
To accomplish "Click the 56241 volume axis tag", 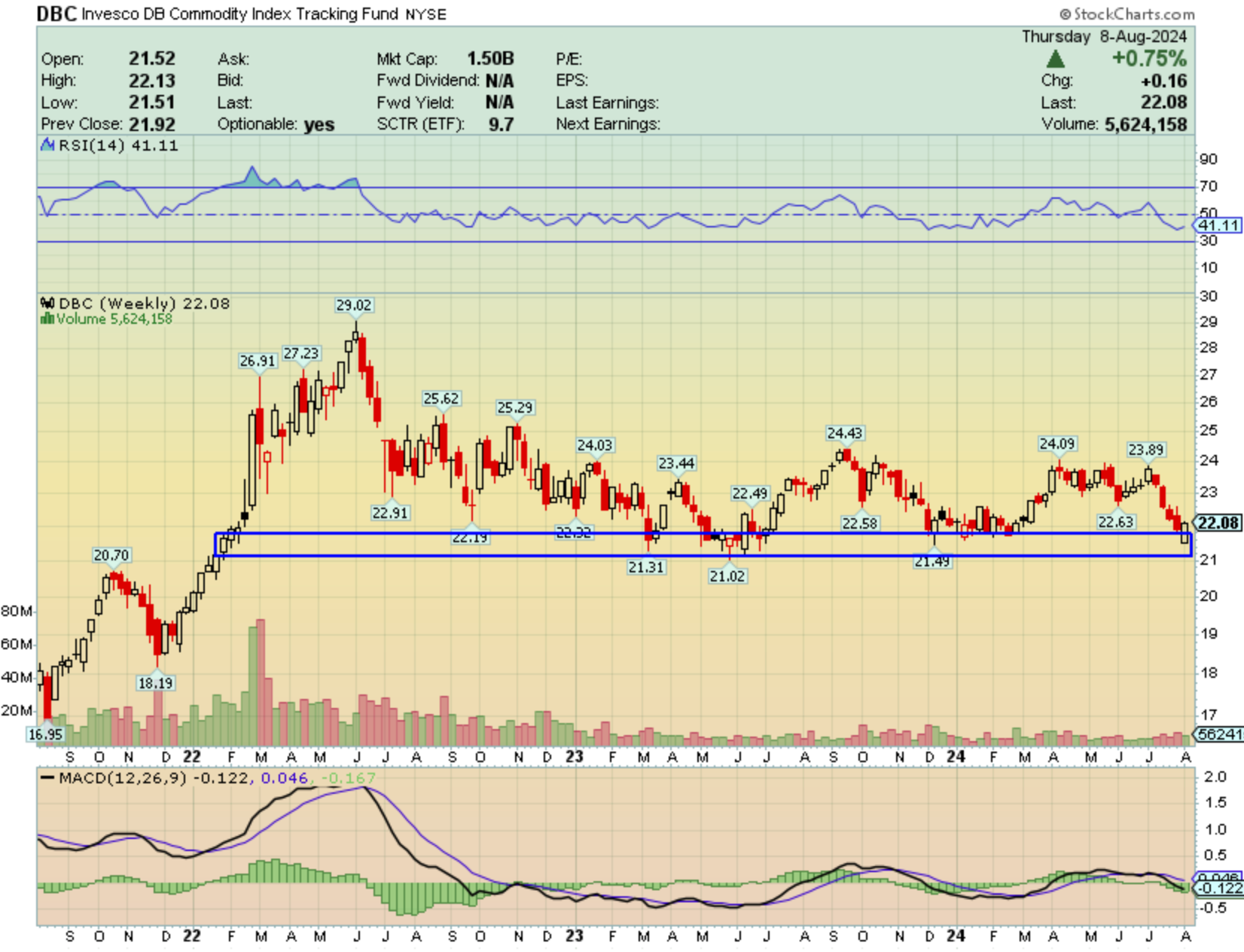I will click(x=1218, y=734).
